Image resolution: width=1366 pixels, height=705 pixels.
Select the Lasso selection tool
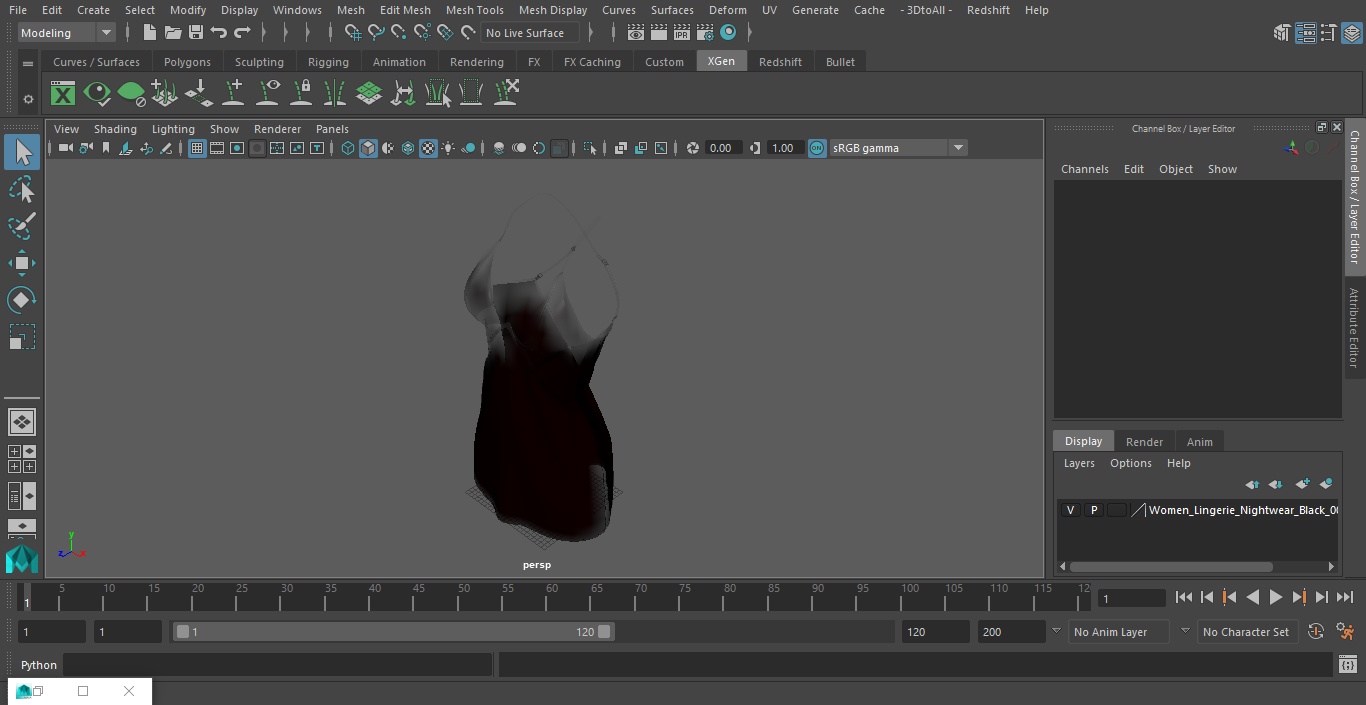[22, 190]
